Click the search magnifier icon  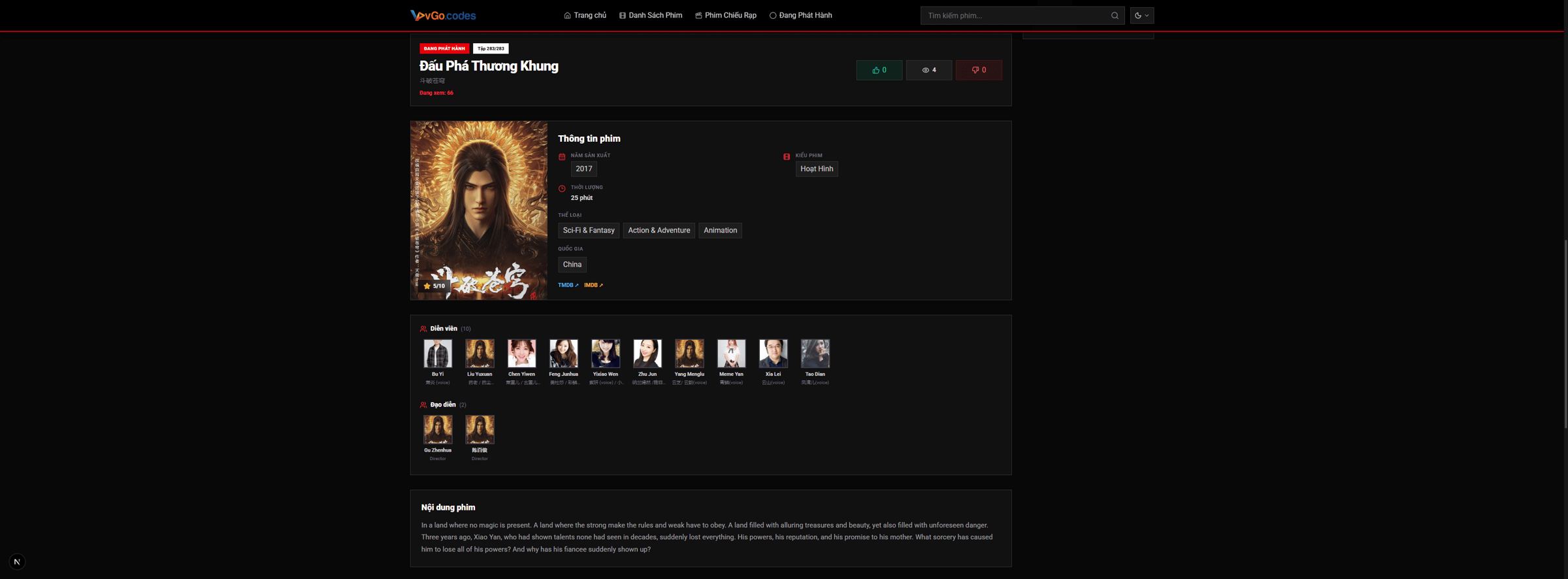click(x=1115, y=16)
